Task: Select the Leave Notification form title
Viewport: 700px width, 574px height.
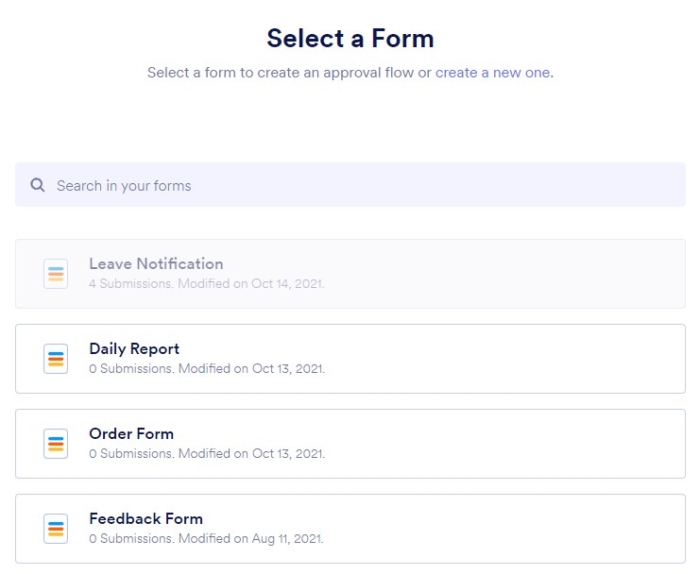Action: point(156,264)
